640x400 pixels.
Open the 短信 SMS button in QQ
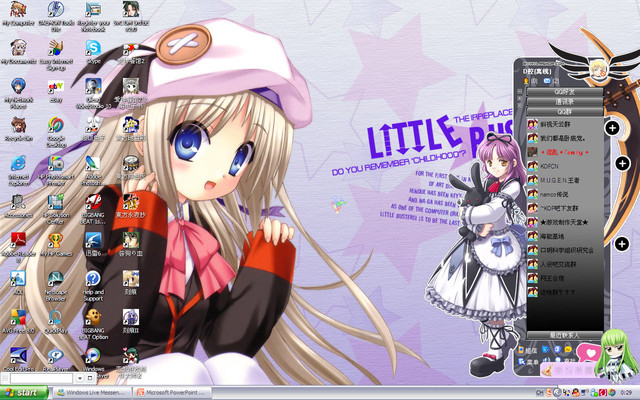(x=527, y=350)
